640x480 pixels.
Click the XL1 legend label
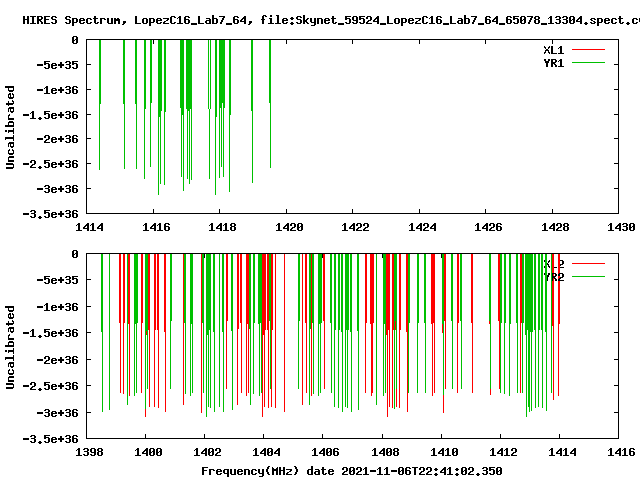(553, 50)
